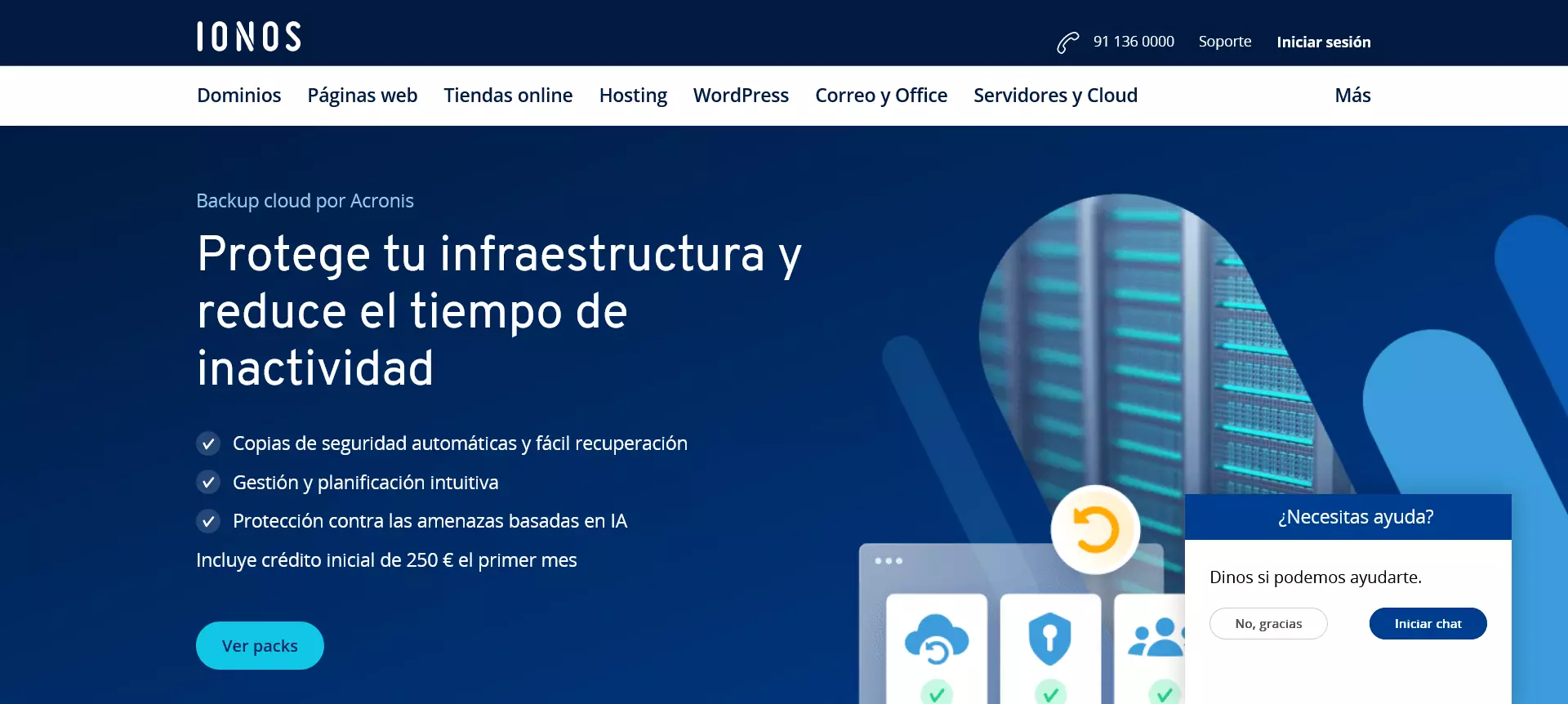This screenshot has width=1568, height=704.
Task: Click the checkmark beside Copias de seguridad
Action: point(208,443)
